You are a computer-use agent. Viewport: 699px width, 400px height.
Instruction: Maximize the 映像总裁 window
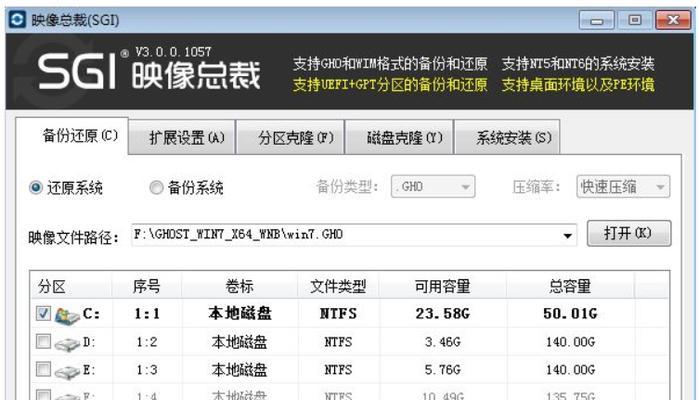point(635,20)
